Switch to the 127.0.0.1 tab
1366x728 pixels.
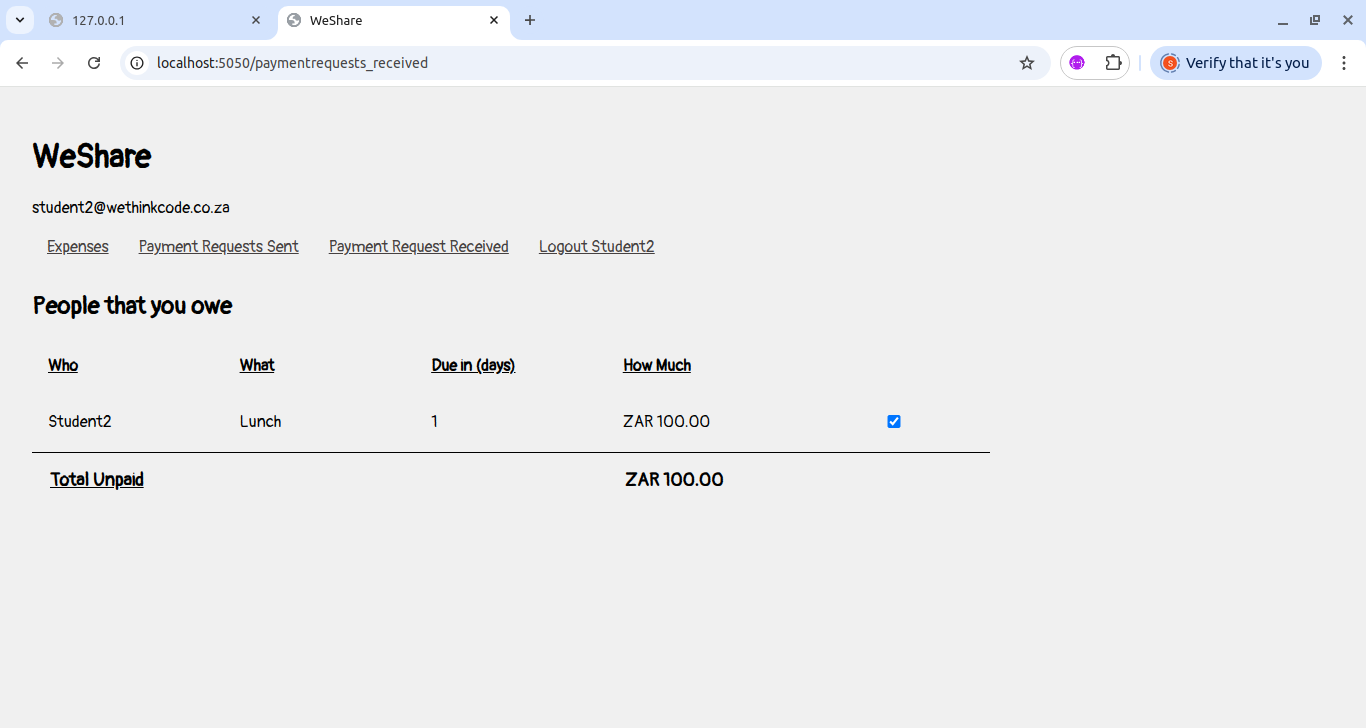click(x=150, y=19)
